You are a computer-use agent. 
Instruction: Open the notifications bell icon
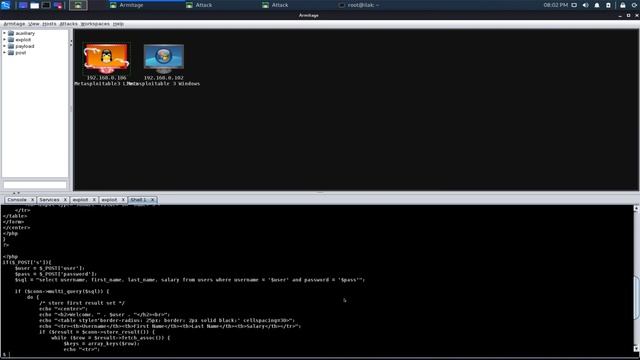pyautogui.click(x=597, y=5)
